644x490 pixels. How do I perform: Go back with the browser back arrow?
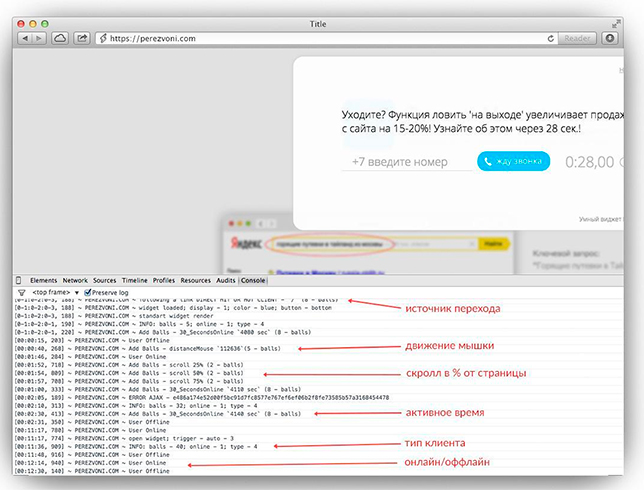[x=25, y=38]
